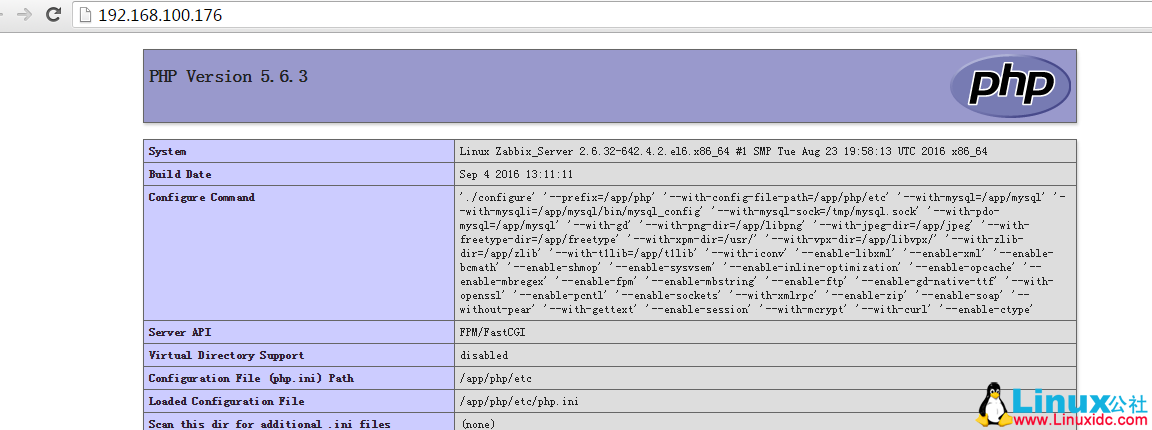1152x430 pixels.
Task: Click the 'Server API' row label
Action: point(179,332)
